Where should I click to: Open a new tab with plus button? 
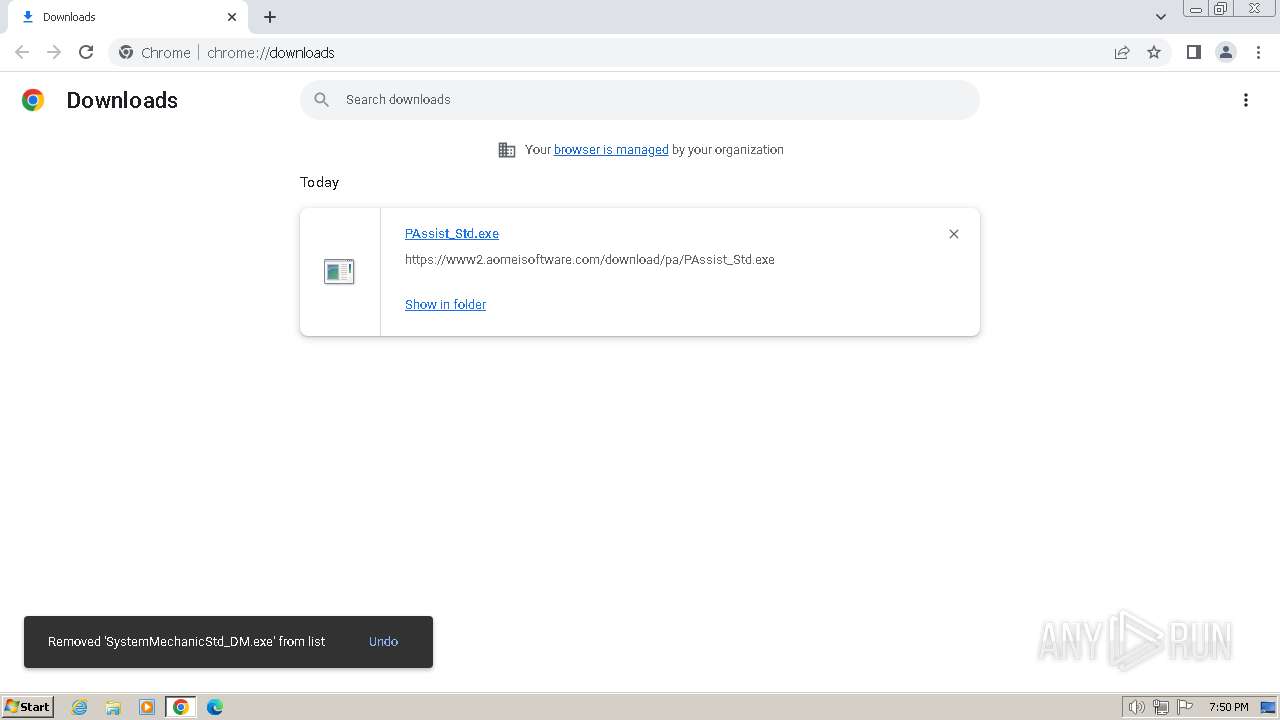(x=270, y=17)
